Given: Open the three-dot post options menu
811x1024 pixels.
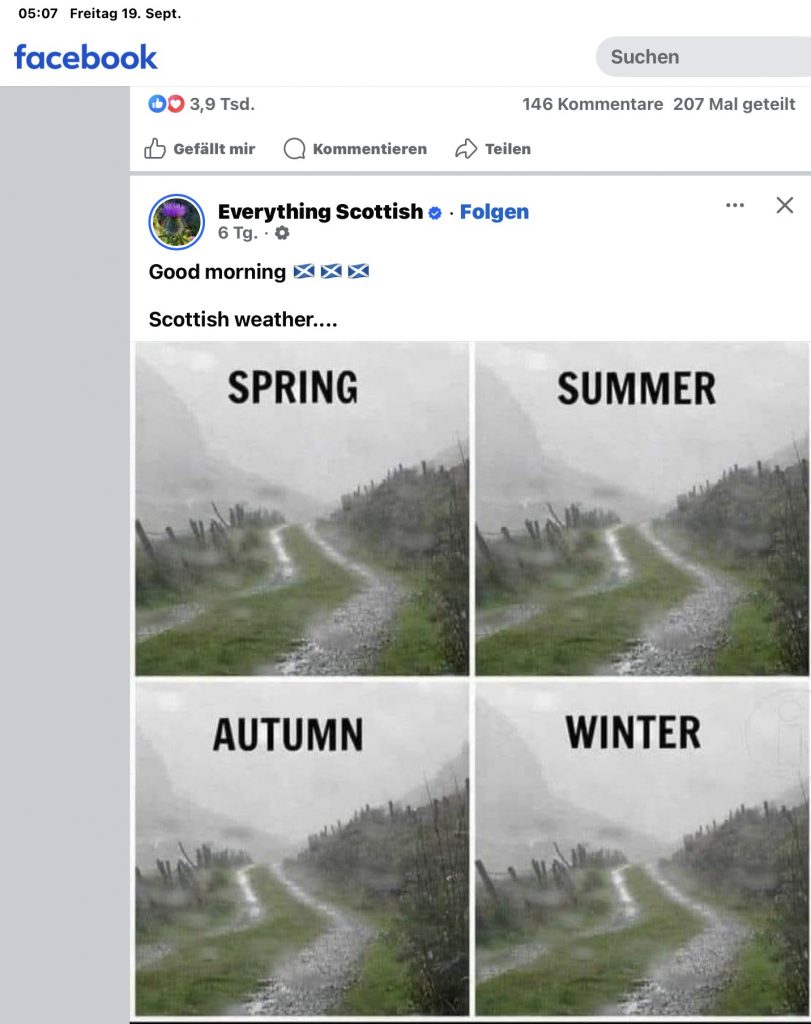Looking at the screenshot, I should pos(735,205).
